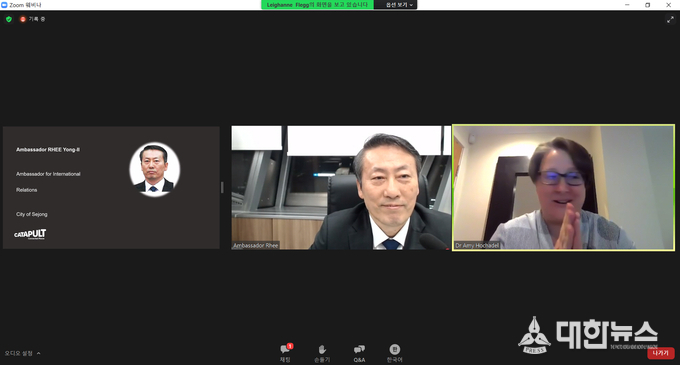Screen dimensions: 680x365
Task: Click the Dr Amy Hochadel name label
Action: point(477,245)
